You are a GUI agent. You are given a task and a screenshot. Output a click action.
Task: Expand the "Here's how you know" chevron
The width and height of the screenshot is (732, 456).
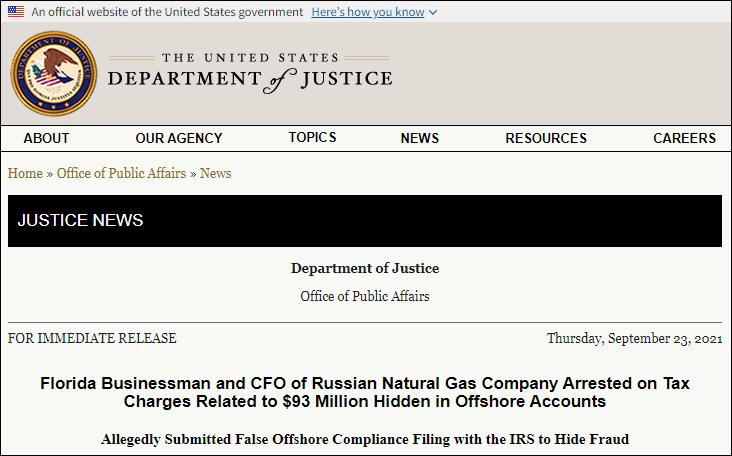click(432, 13)
